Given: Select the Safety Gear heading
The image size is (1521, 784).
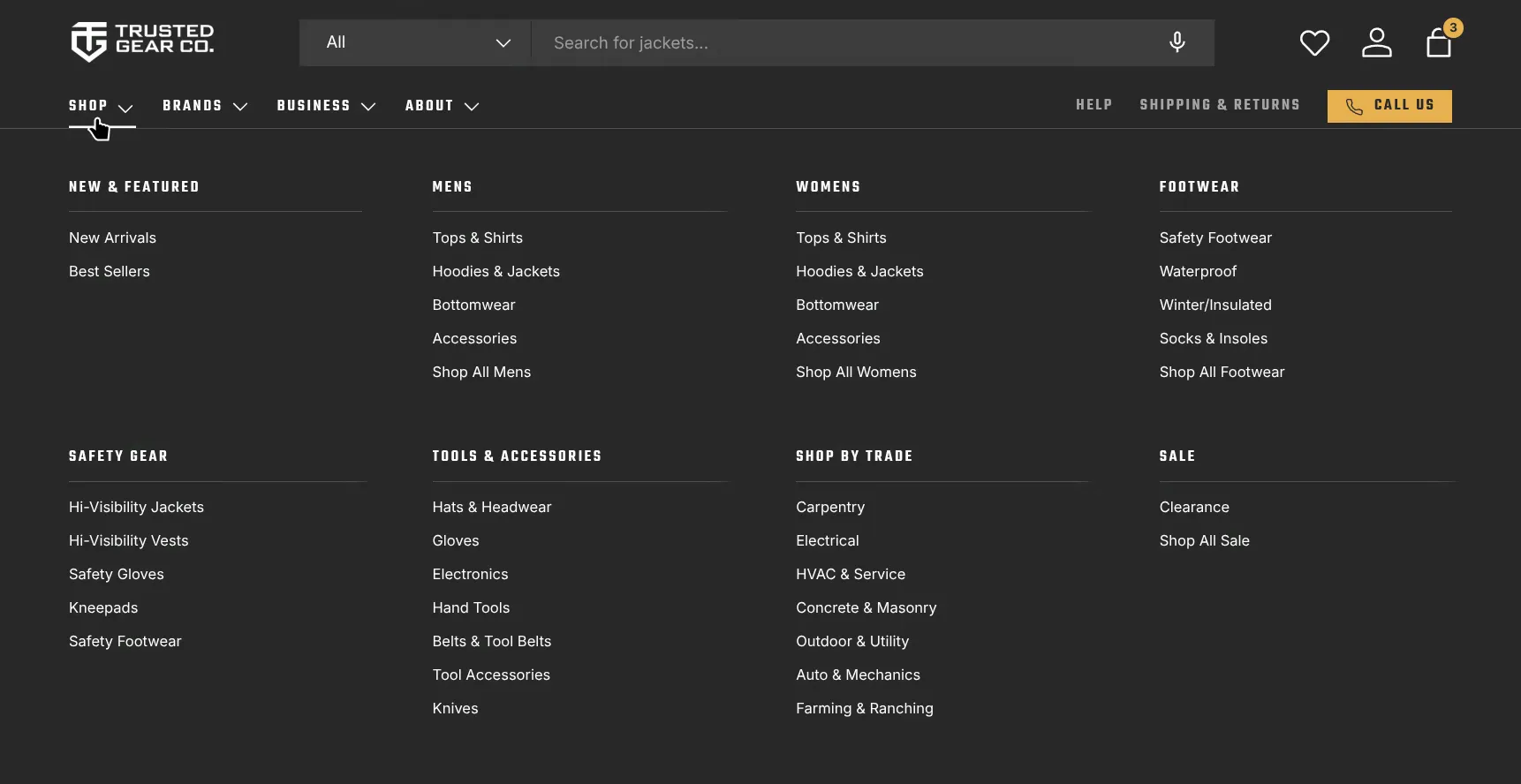Looking at the screenshot, I should 118,456.
